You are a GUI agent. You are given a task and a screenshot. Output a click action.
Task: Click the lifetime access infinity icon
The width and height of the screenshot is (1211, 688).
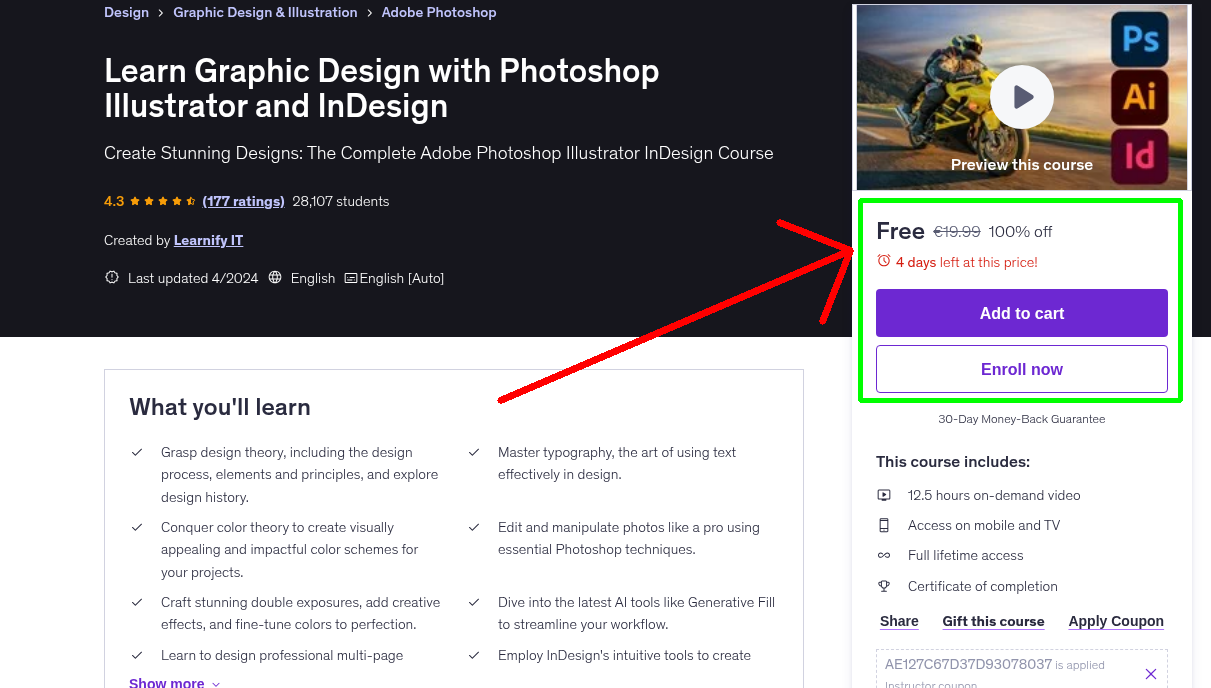point(885,555)
